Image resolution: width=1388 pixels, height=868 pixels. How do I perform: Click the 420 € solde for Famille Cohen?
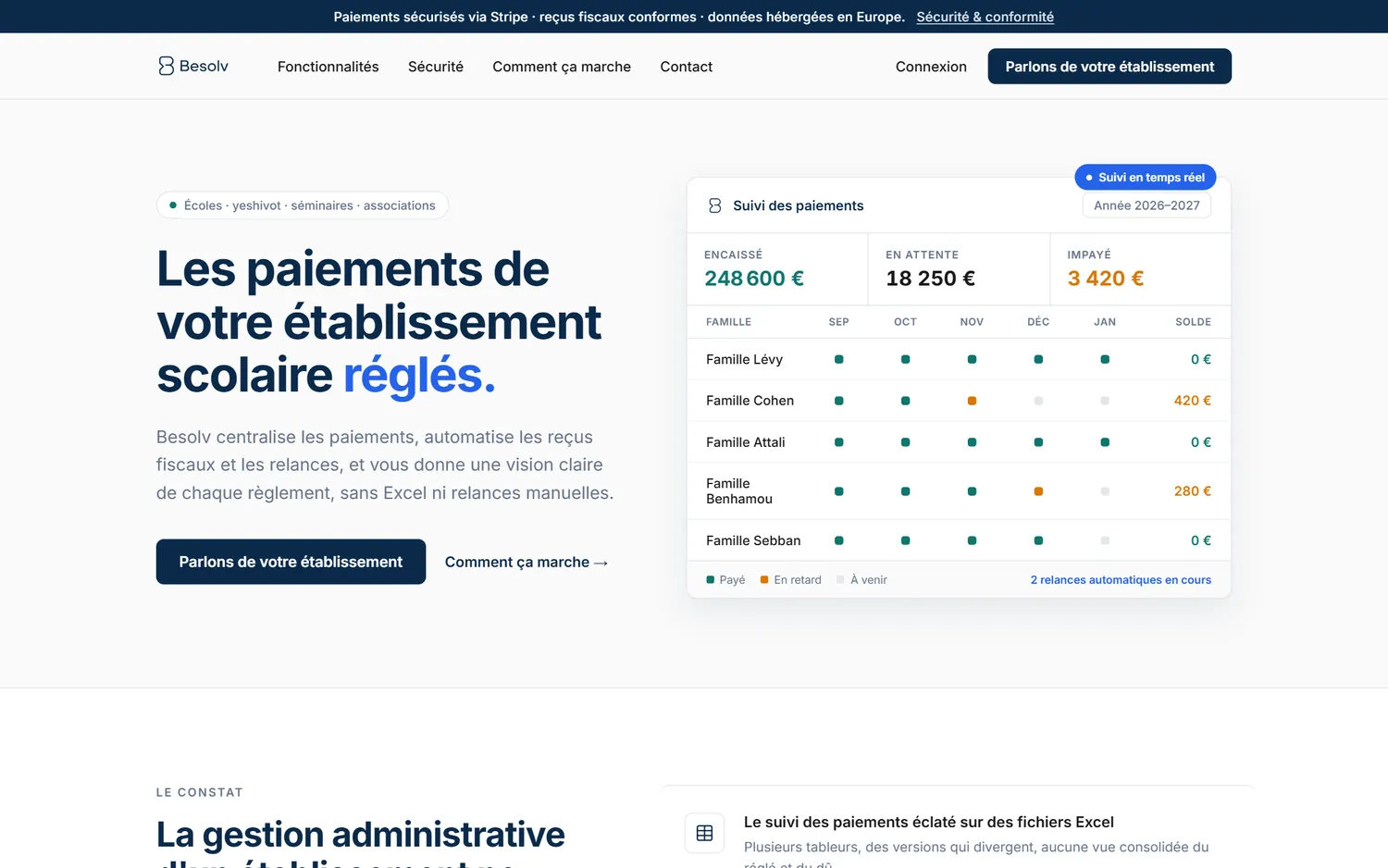click(1192, 401)
